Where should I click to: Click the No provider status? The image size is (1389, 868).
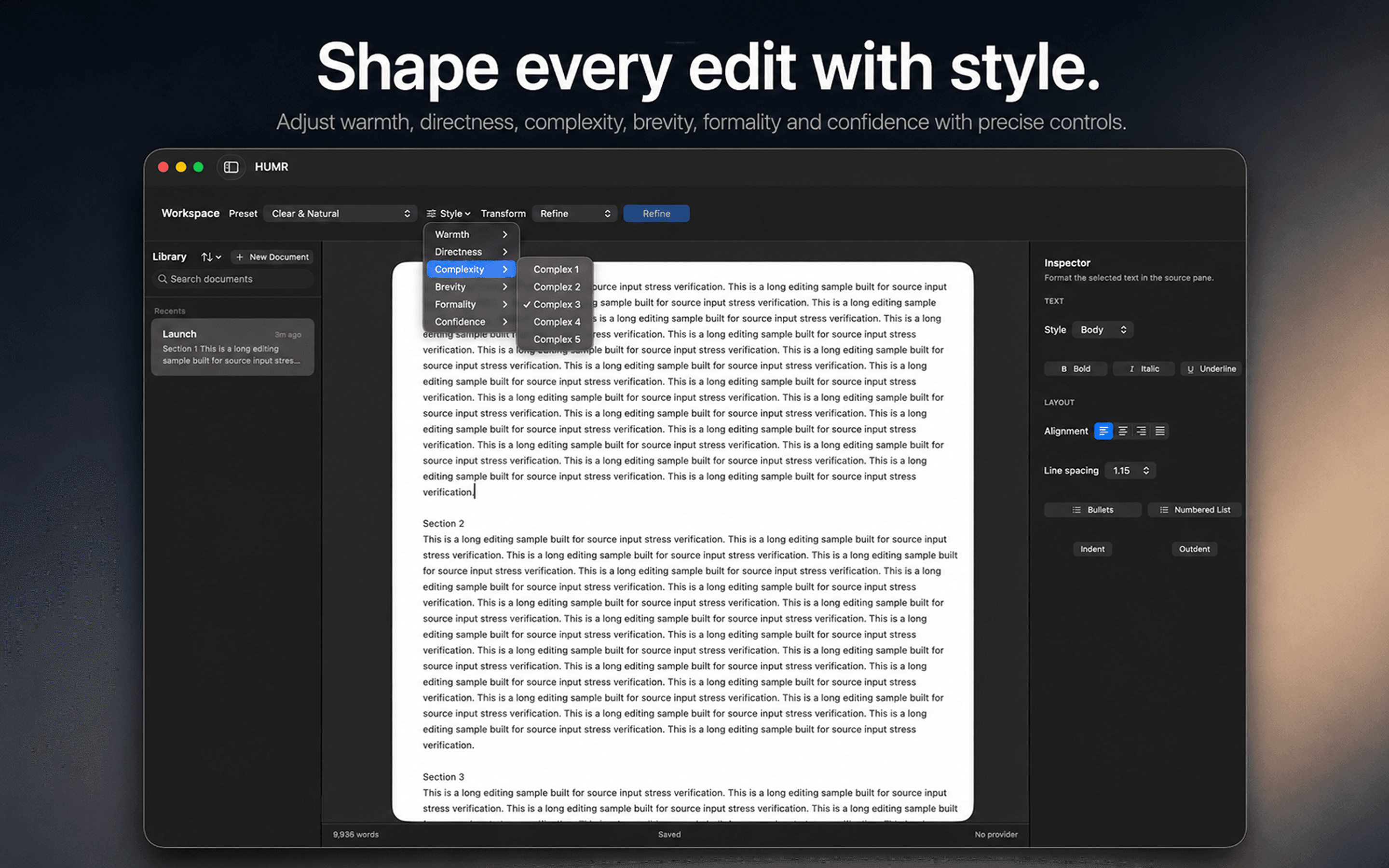pyautogui.click(x=996, y=835)
